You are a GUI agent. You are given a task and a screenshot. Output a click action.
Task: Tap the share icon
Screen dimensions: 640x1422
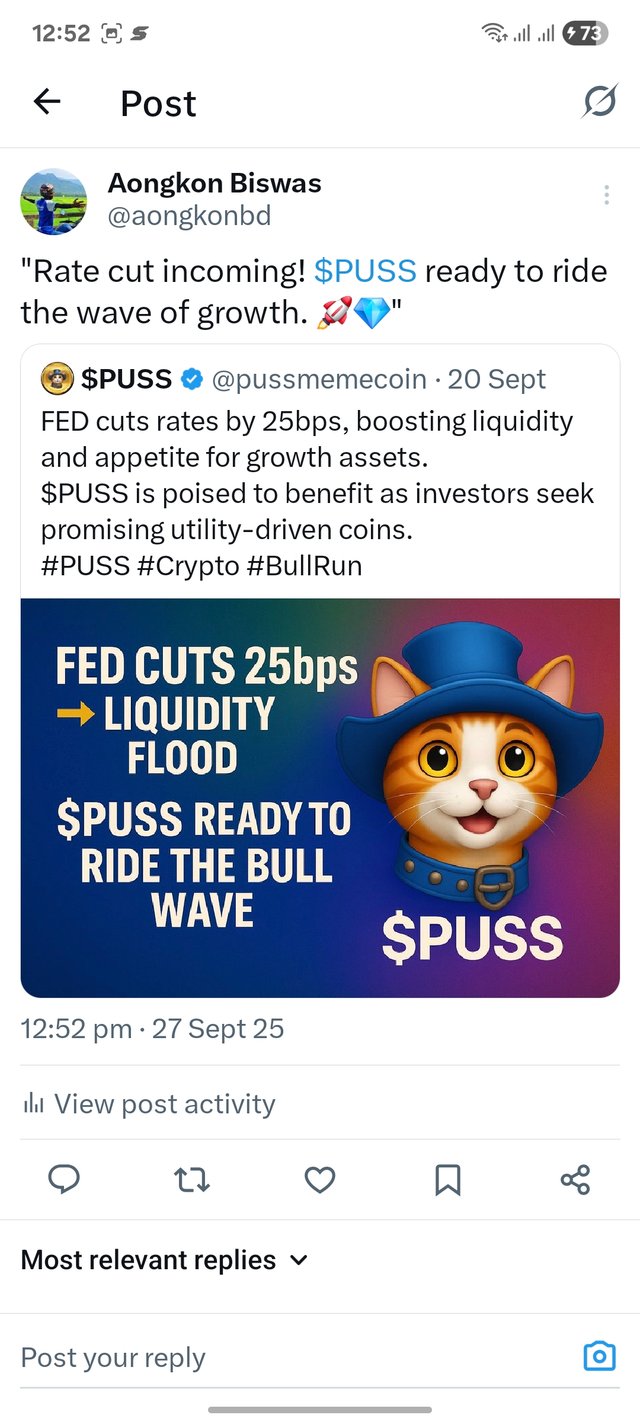click(575, 1181)
